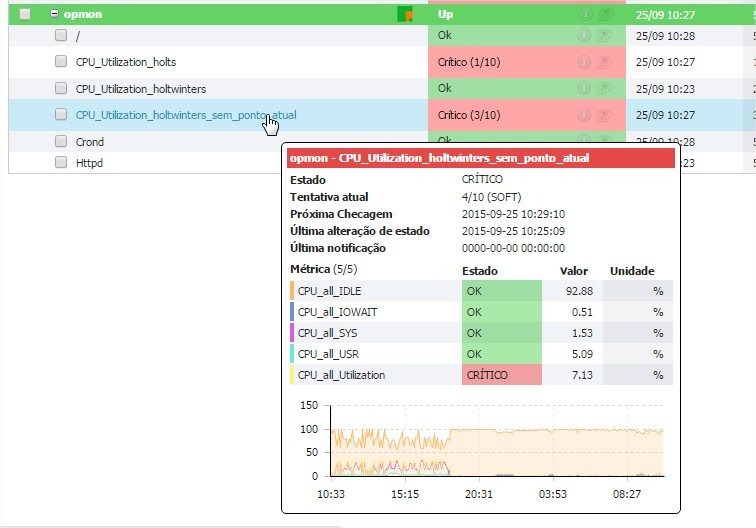Viewport: 756px width, 528px height.
Task: Check the box for CPU_Utilization_holts
Action: click(x=61, y=62)
